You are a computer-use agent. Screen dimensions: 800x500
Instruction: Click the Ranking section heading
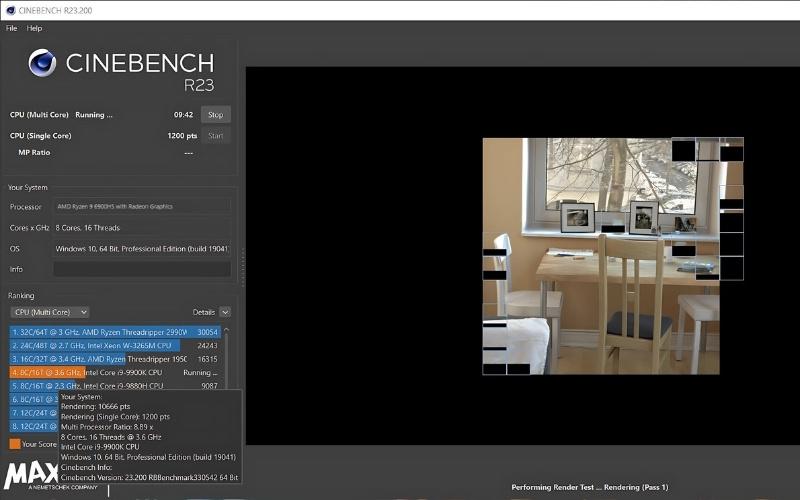pos(21,295)
